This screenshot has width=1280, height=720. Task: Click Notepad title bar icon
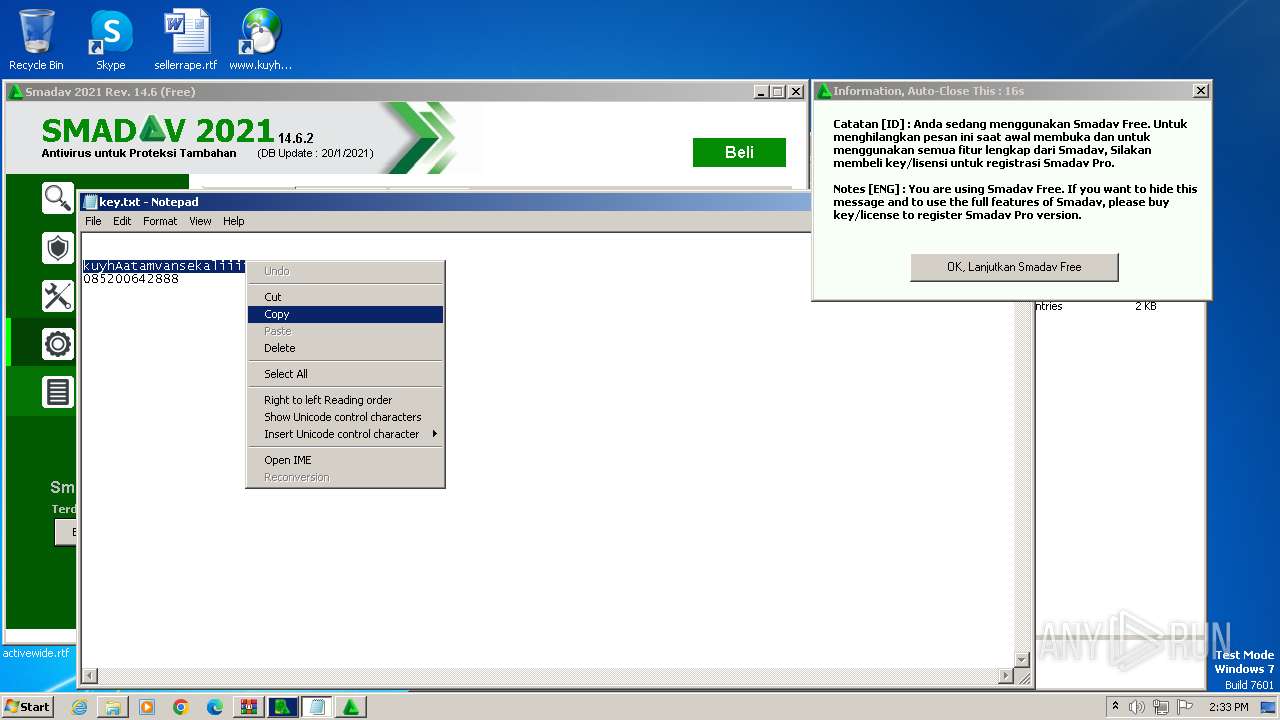point(90,202)
